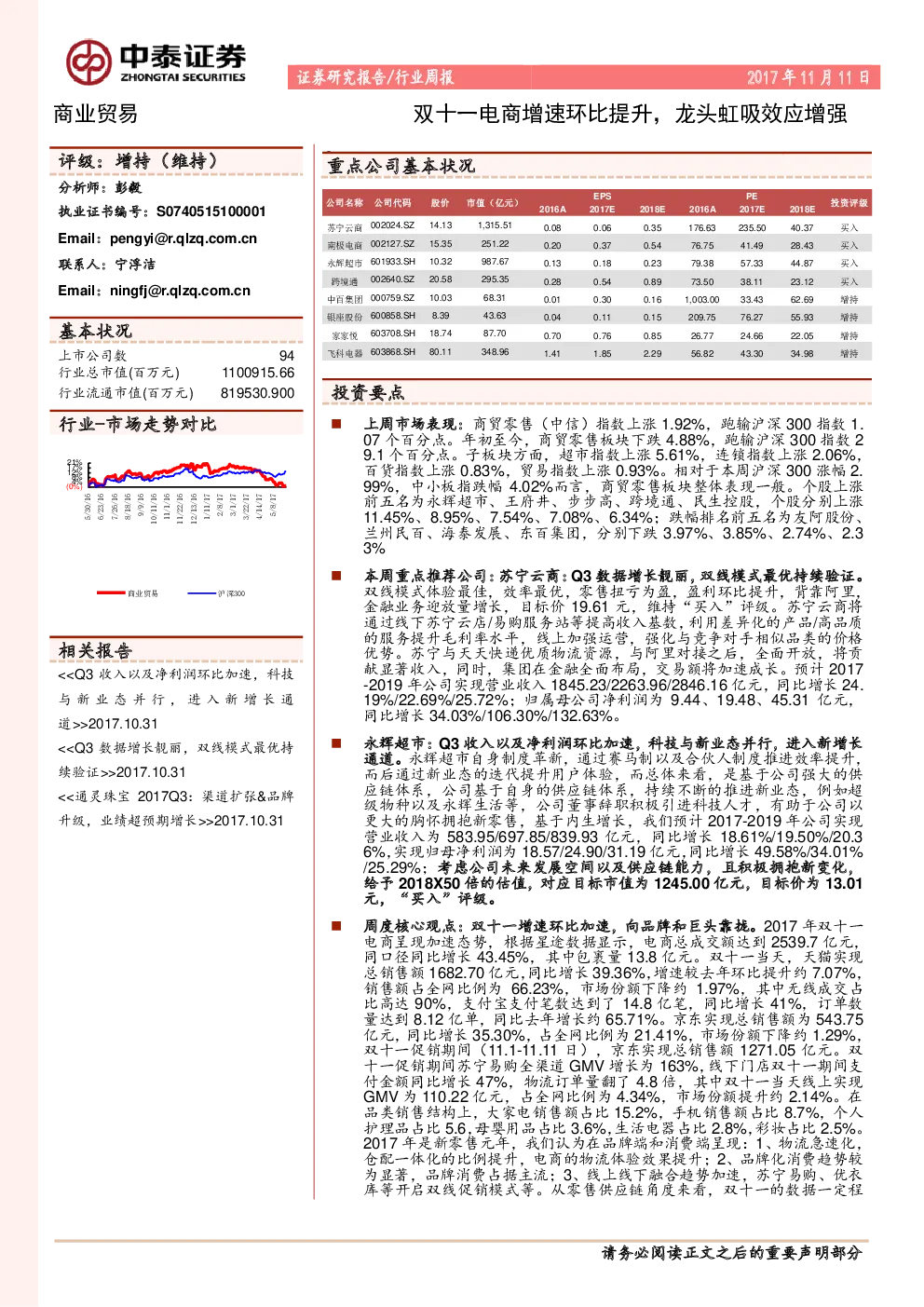Click the 基本状况 section heading
Viewport: 924px width, 1307px height.
(95, 331)
